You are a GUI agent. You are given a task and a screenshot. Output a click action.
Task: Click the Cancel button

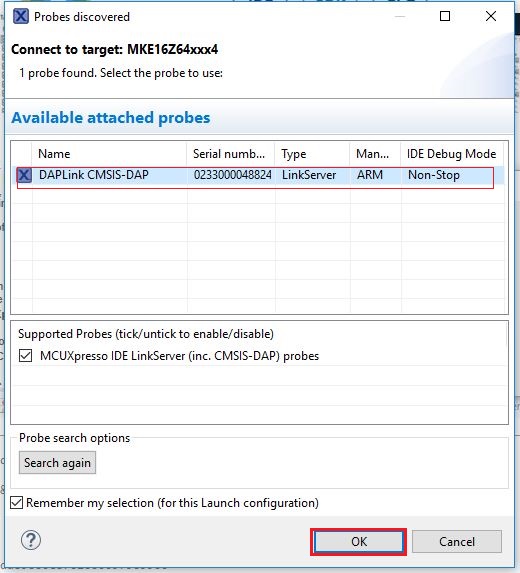tap(457, 542)
